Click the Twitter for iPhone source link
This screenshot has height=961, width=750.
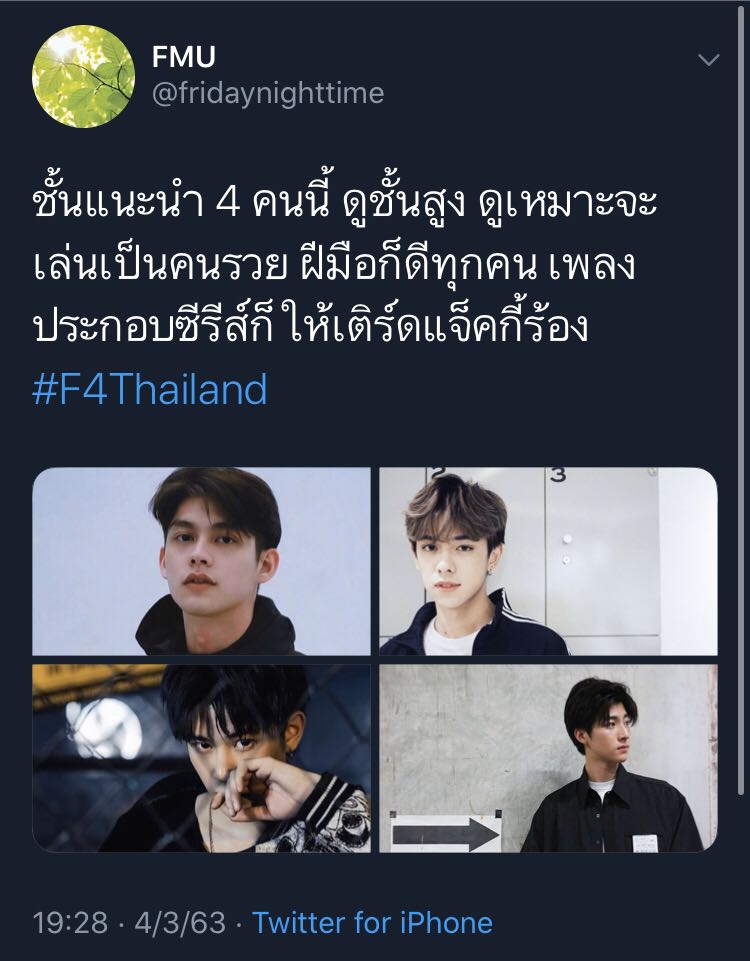373,922
